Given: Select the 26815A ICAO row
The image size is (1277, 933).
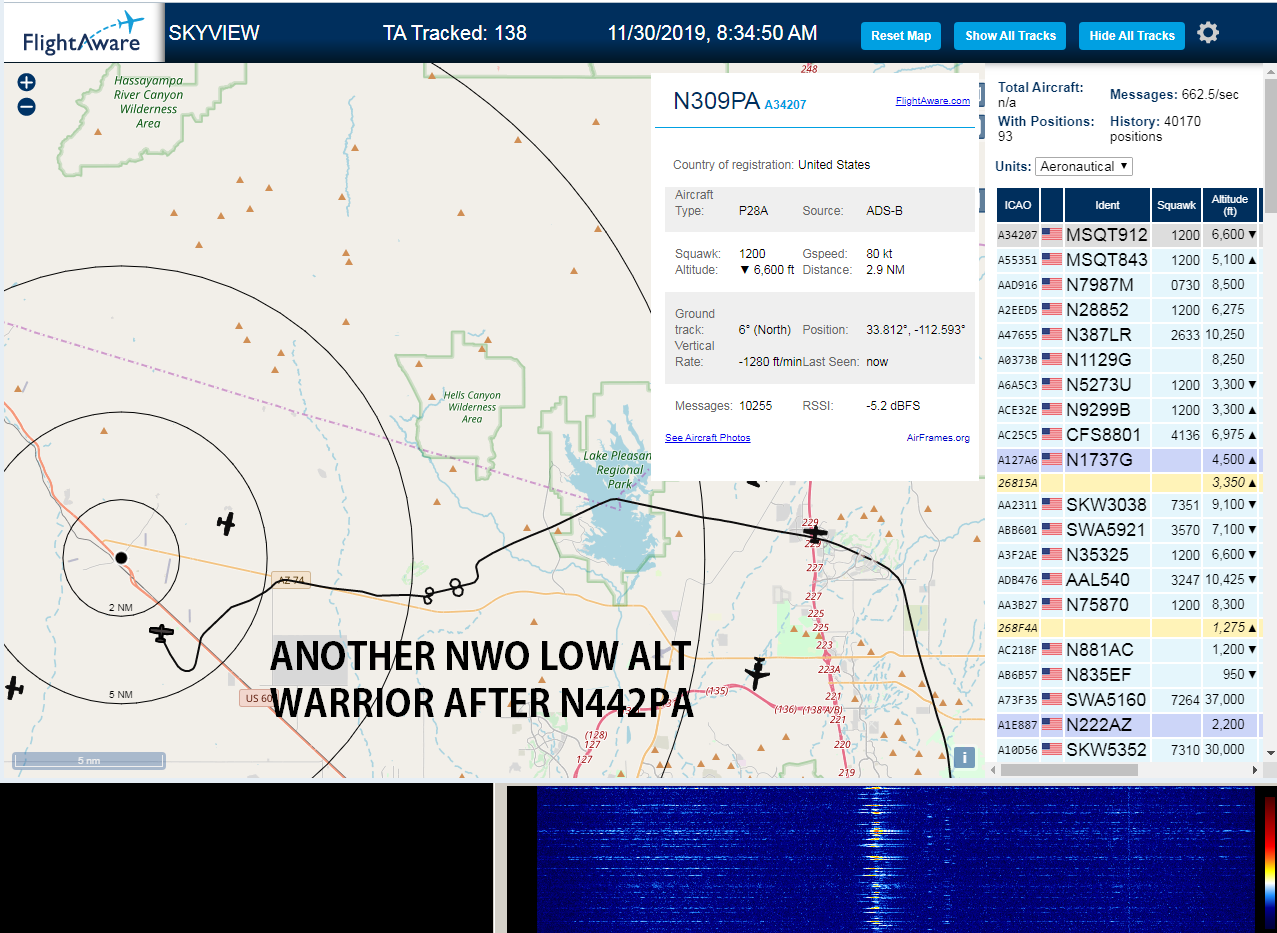Looking at the screenshot, I should [x=1128, y=482].
